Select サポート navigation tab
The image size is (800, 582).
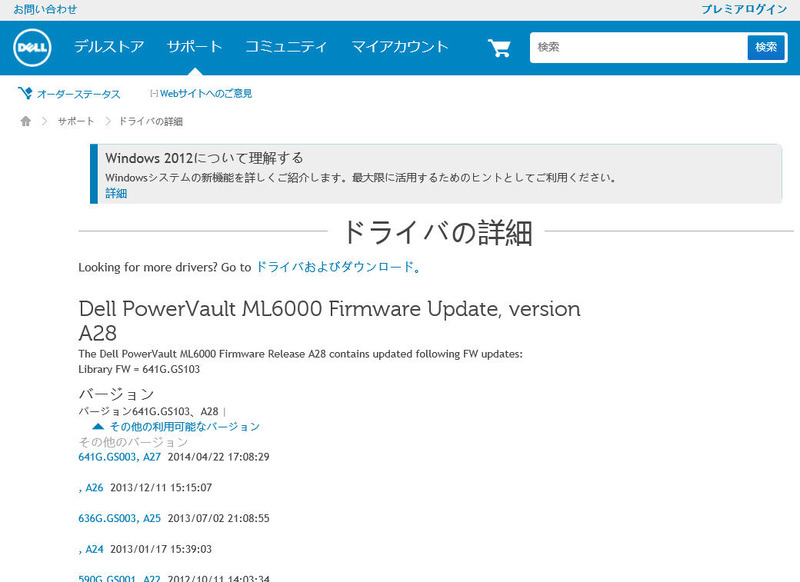coord(194,47)
